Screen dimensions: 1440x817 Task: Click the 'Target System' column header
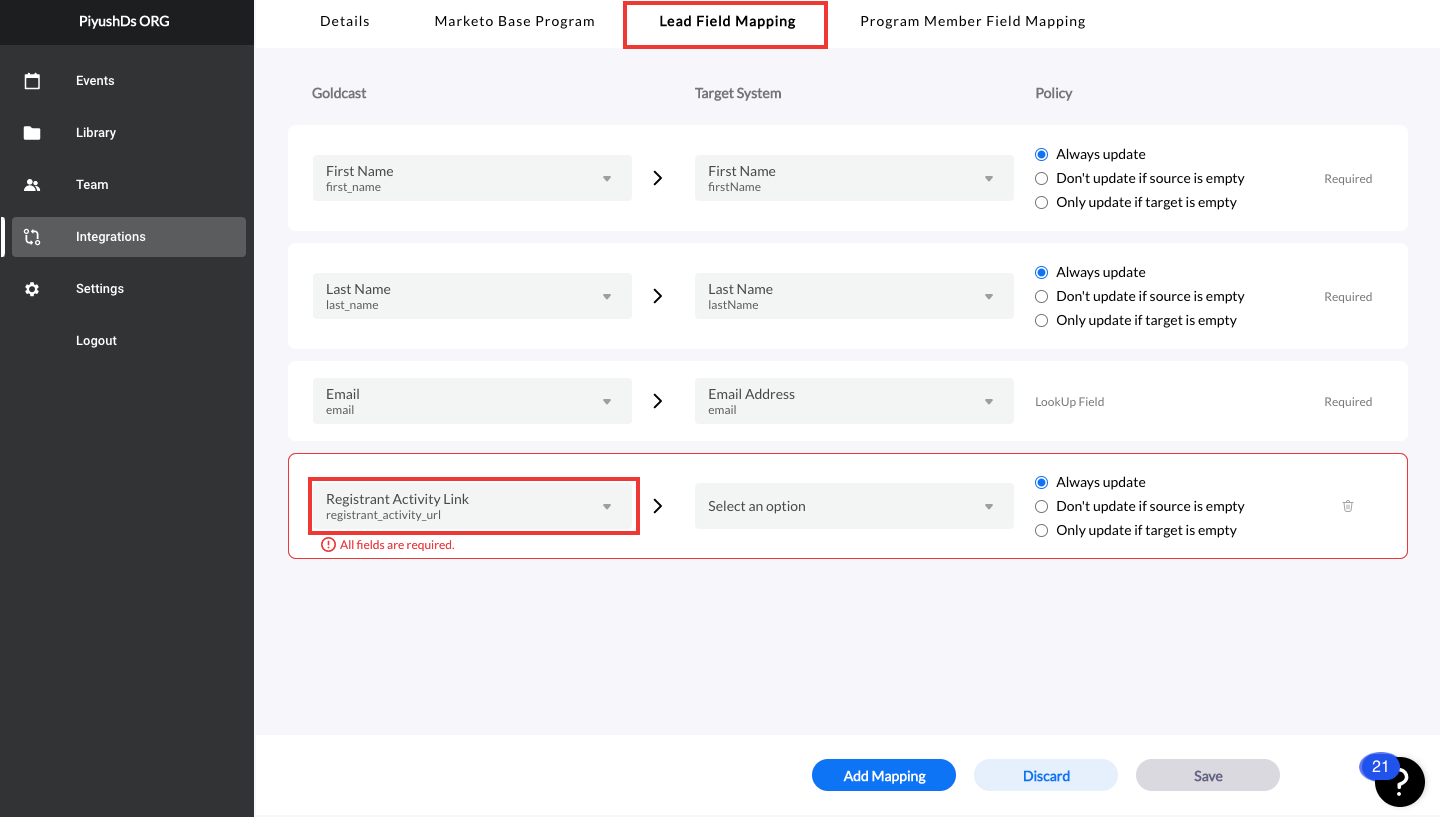[x=738, y=93]
